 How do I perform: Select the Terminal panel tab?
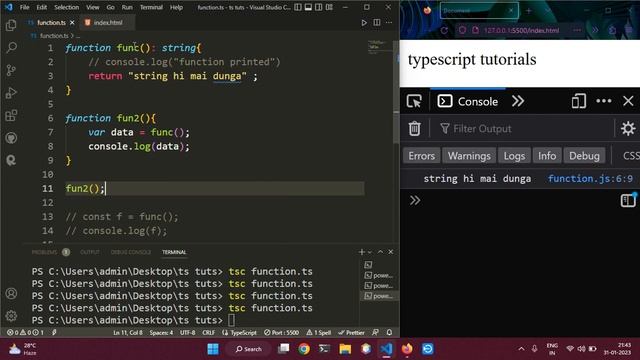tap(174, 252)
